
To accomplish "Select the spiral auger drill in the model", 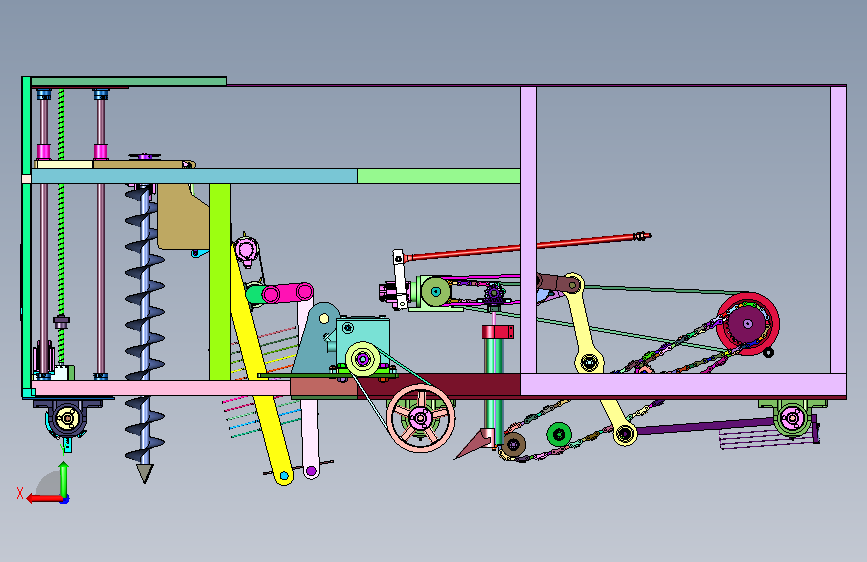I will tap(145, 326).
